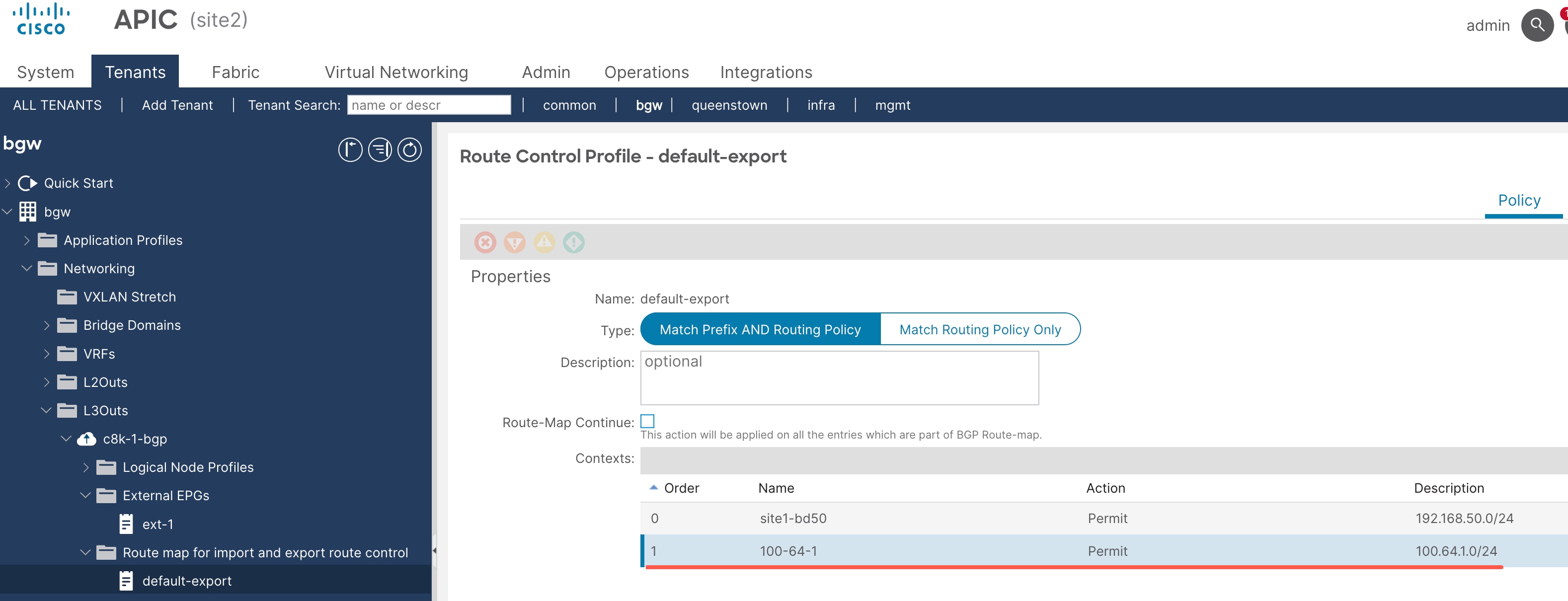Open the Operations menu
The image size is (1568, 601).
tap(646, 73)
